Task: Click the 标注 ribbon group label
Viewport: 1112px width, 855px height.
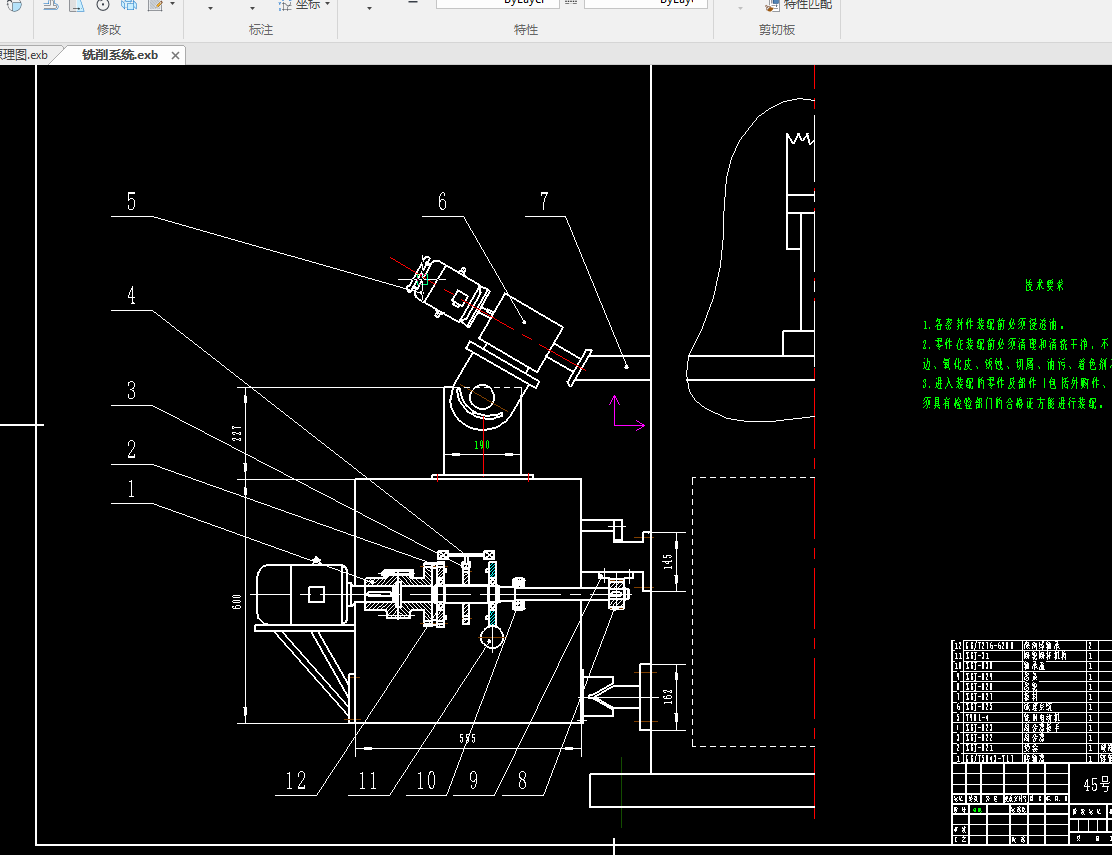Action: point(260,30)
